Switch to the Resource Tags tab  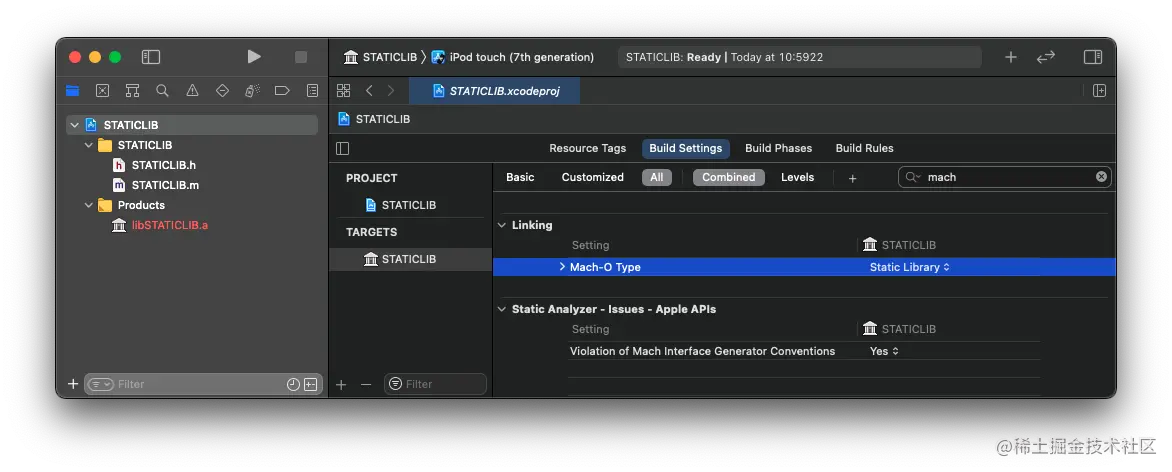click(x=587, y=148)
